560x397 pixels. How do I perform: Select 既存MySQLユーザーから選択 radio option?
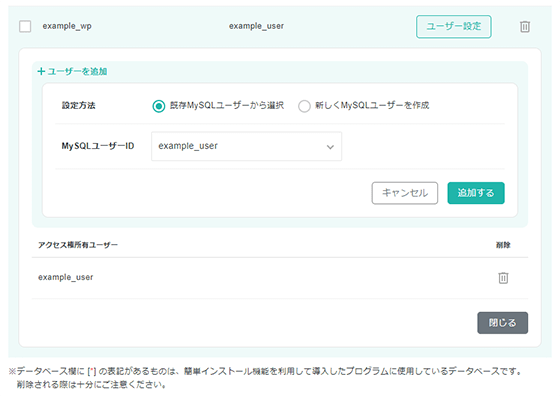coord(159,106)
